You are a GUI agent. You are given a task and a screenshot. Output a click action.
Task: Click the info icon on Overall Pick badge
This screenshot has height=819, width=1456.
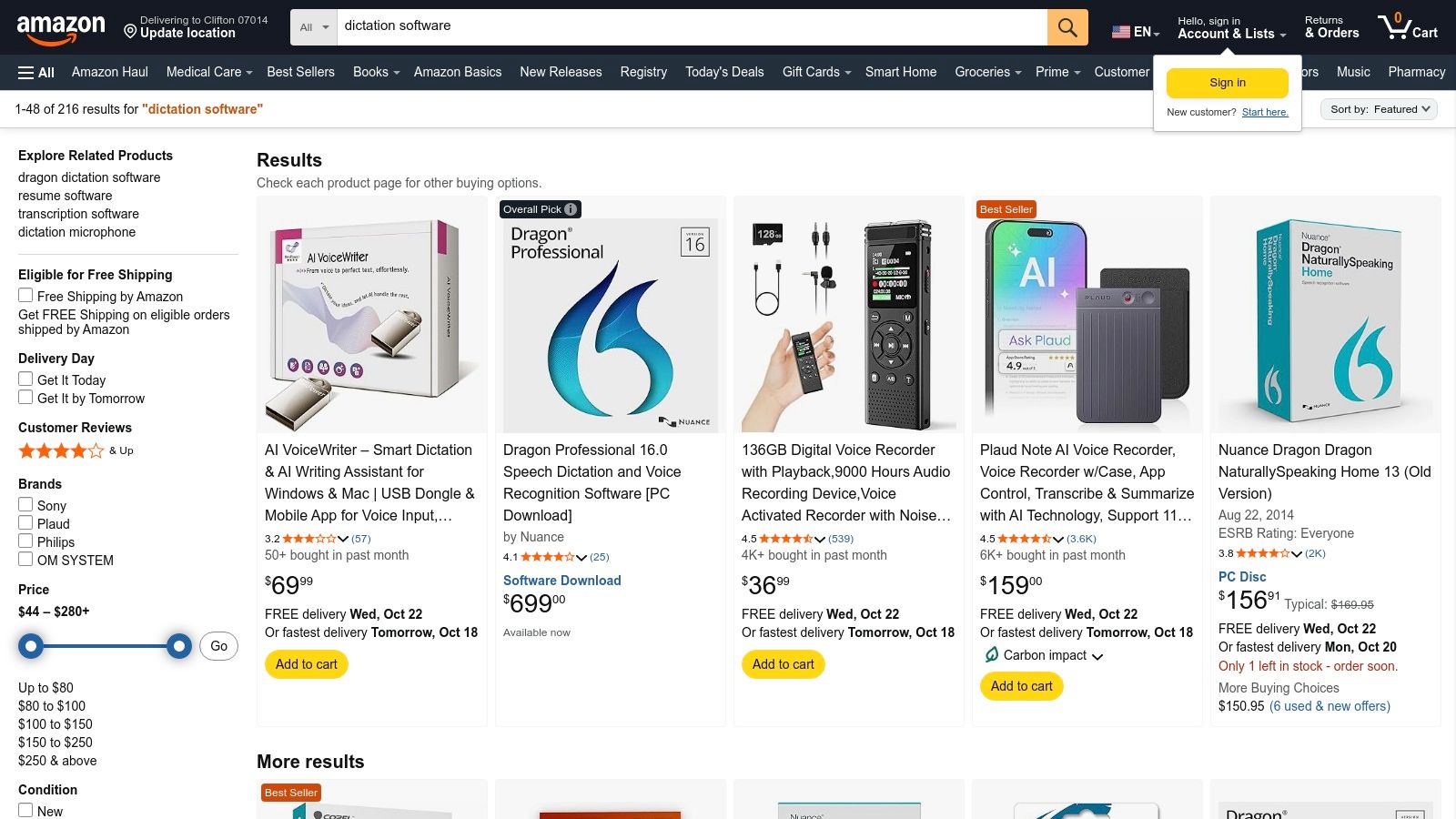click(x=570, y=209)
